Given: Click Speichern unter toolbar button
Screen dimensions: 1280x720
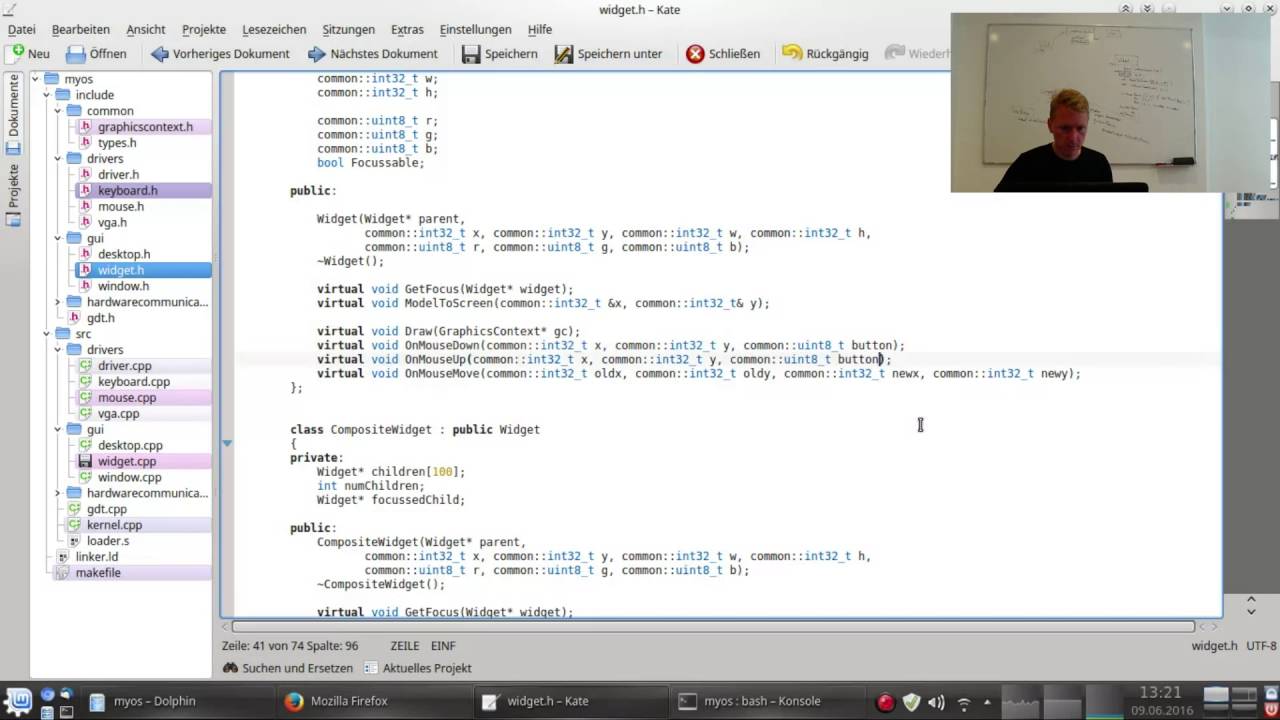Looking at the screenshot, I should pyautogui.click(x=608, y=54).
